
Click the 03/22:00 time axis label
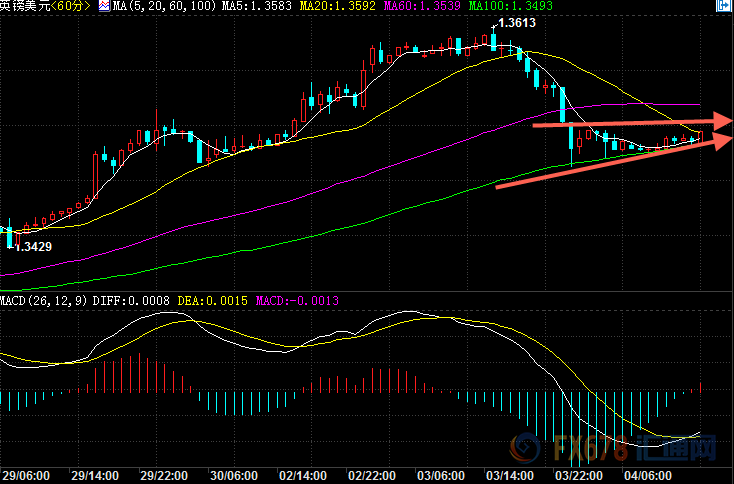pos(579,476)
